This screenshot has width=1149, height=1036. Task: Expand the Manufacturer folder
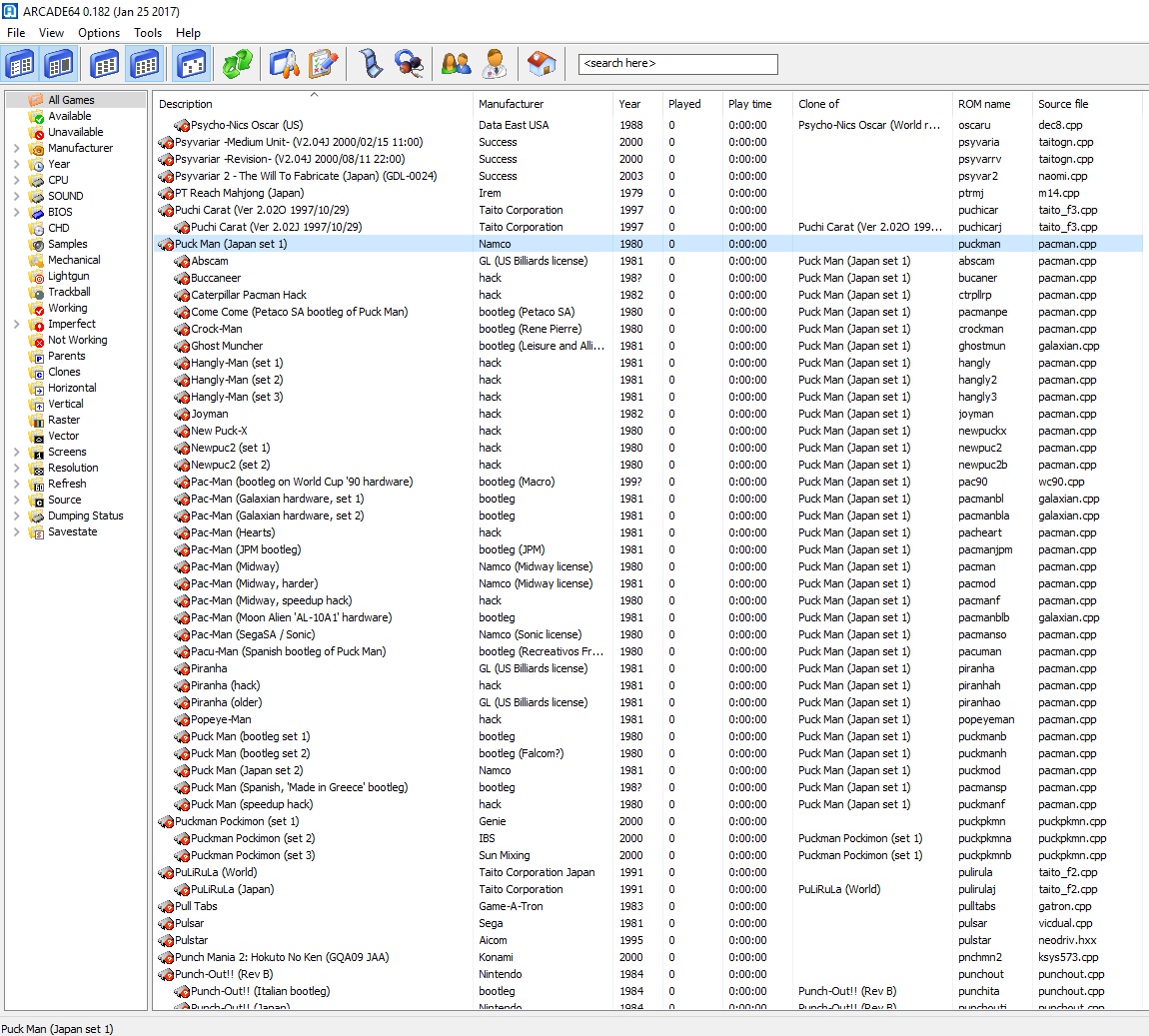pos(16,148)
